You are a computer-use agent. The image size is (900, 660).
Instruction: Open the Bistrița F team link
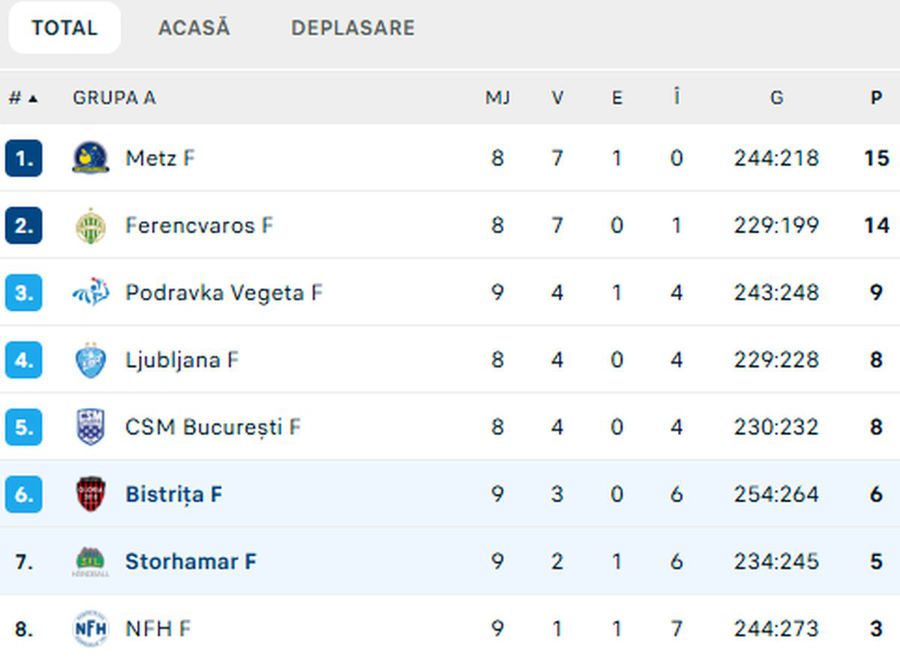coord(174,494)
